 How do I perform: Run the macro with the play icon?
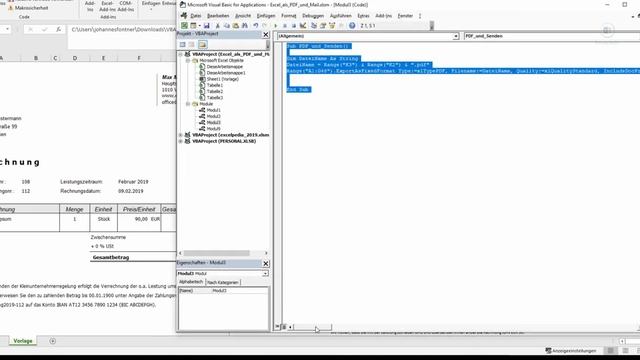[276, 26]
